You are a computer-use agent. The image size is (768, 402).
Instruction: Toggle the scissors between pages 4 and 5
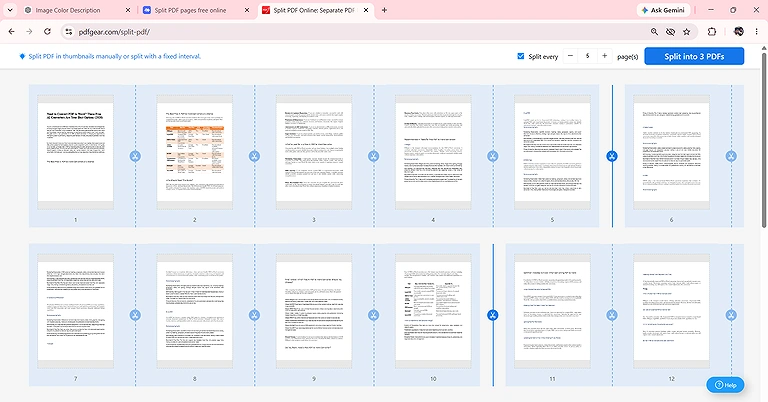[493, 156]
